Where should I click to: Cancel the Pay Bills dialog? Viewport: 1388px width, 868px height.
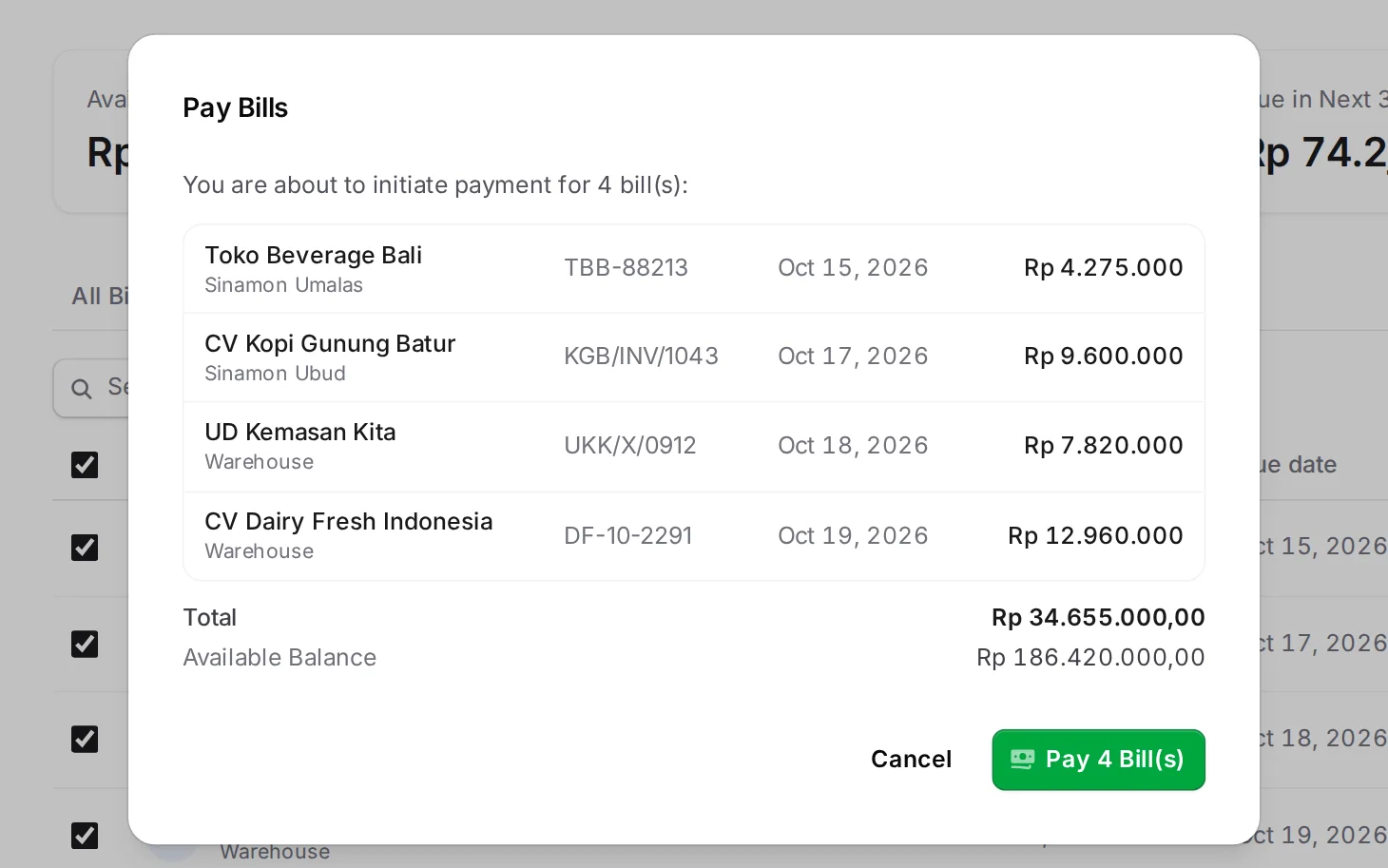pos(911,760)
